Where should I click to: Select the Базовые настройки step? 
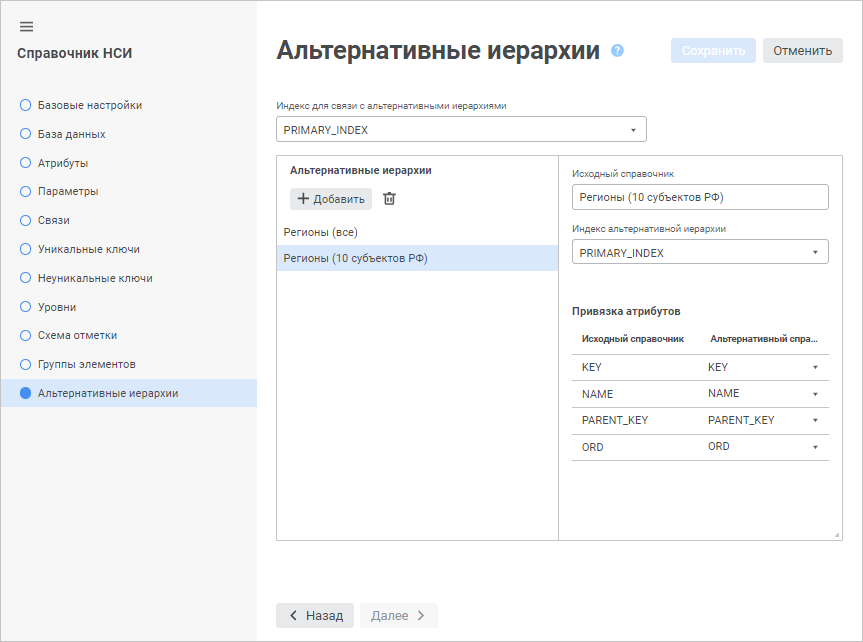tap(89, 105)
